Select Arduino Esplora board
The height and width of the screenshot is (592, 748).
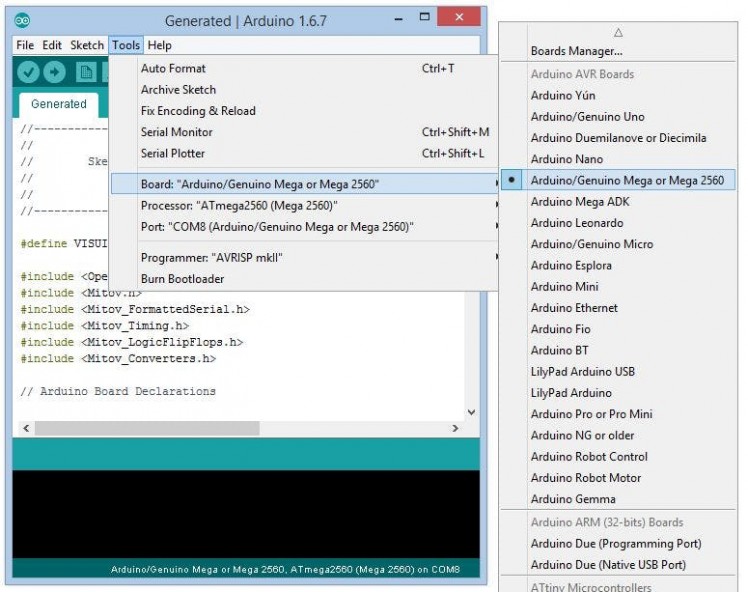[618, 265]
